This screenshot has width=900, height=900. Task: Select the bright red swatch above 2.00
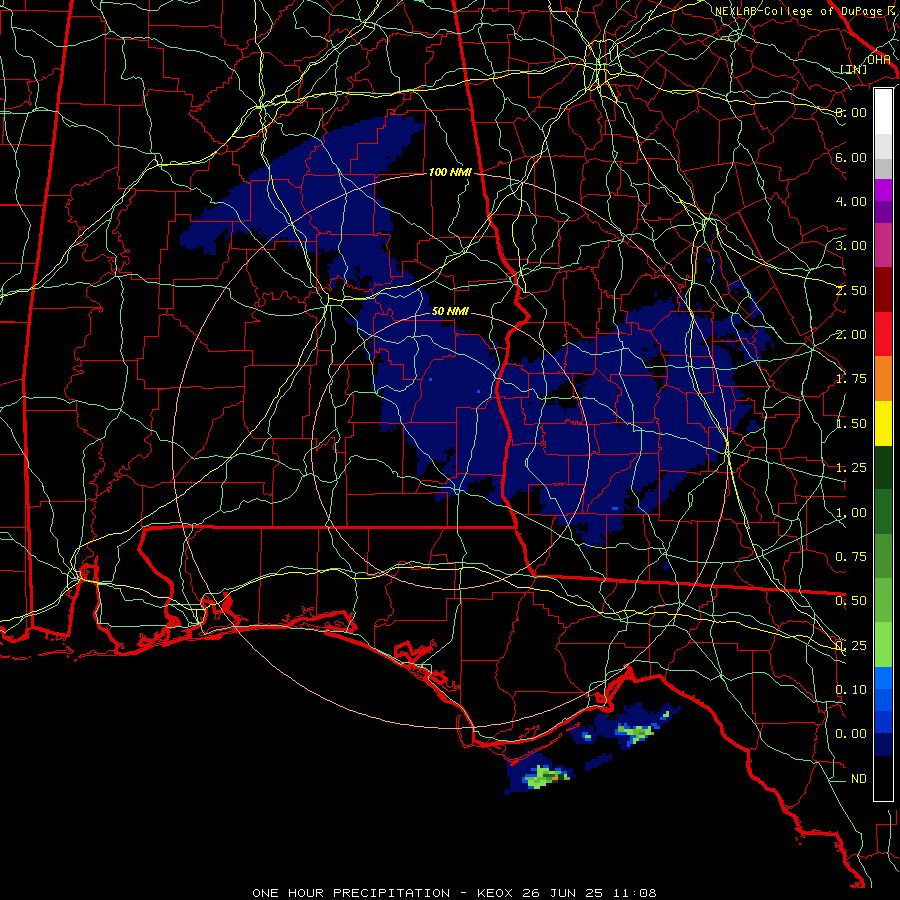[883, 334]
